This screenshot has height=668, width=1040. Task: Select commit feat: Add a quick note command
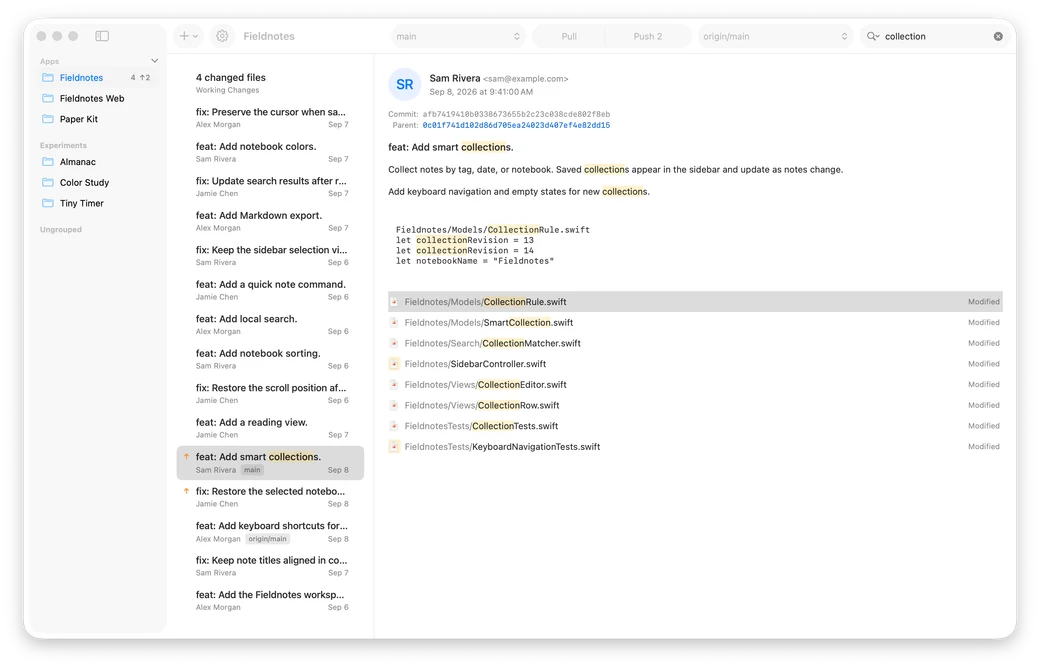[270, 290]
